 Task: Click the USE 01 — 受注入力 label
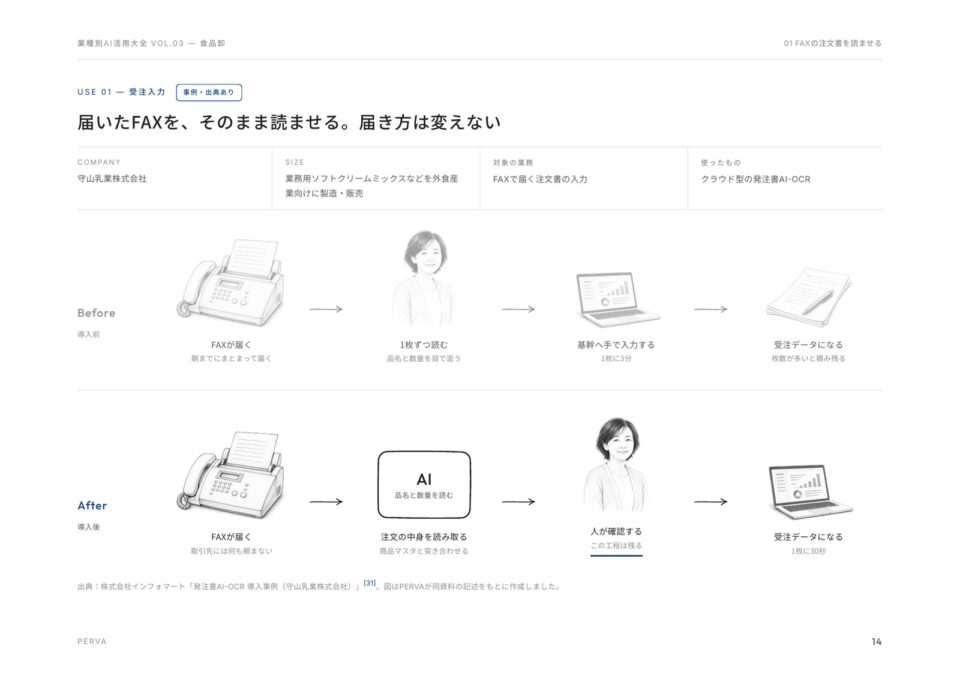(121, 92)
